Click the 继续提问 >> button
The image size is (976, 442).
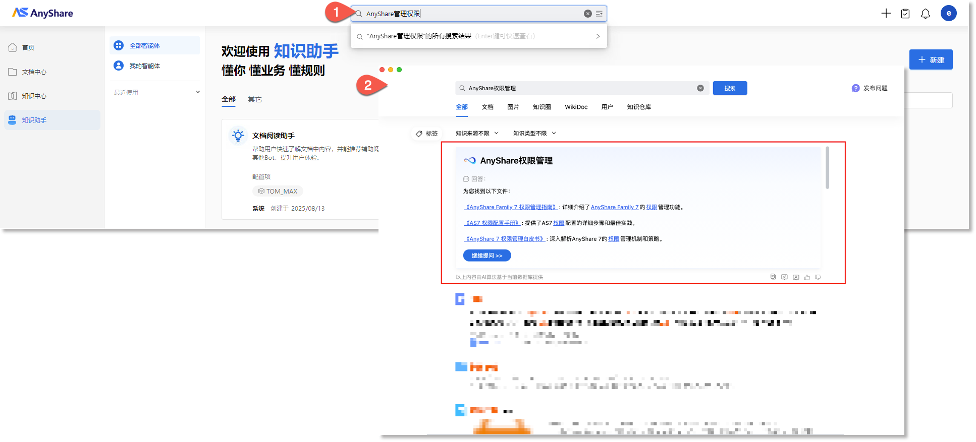tap(487, 256)
